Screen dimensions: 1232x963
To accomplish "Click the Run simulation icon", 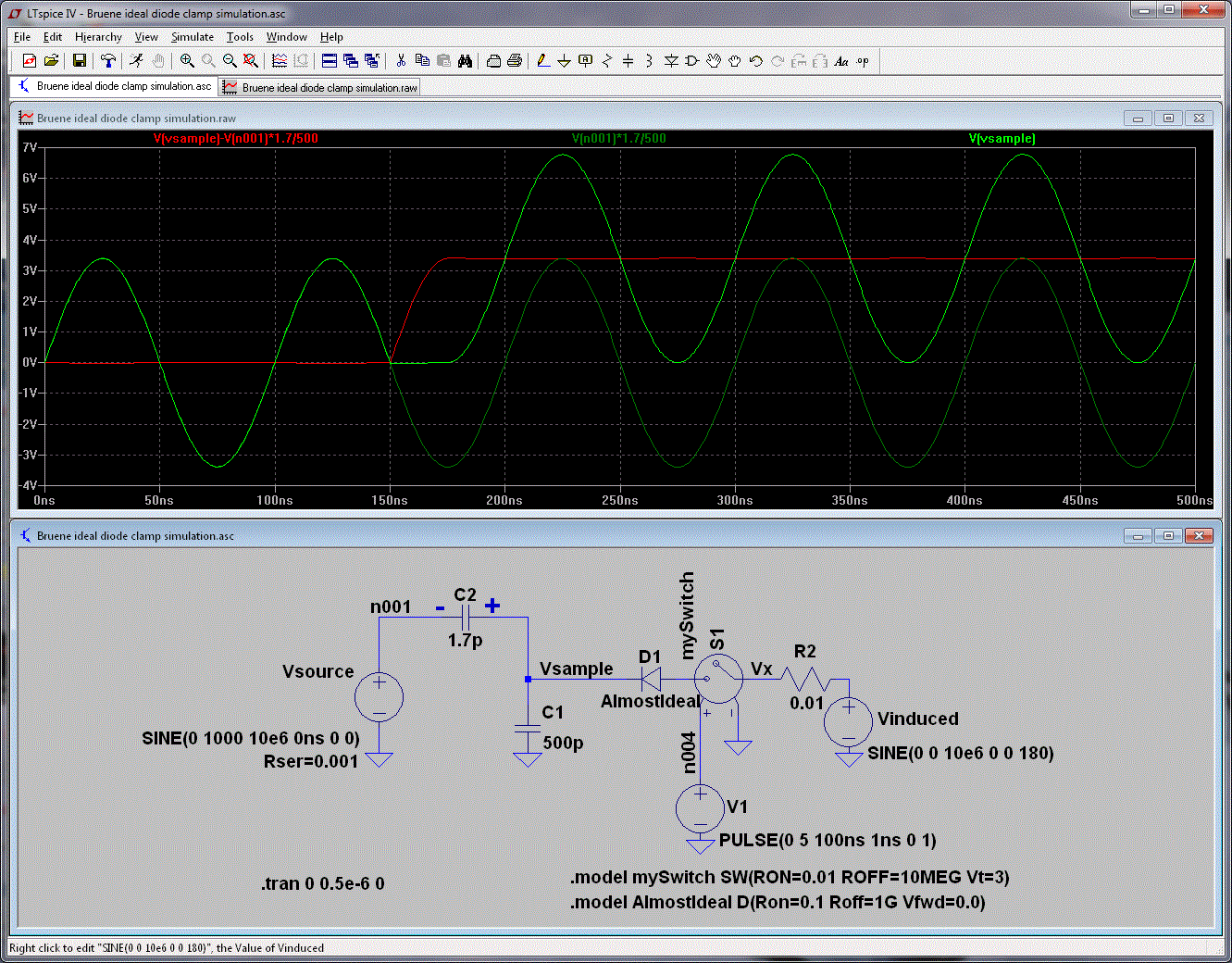I will tap(136, 61).
